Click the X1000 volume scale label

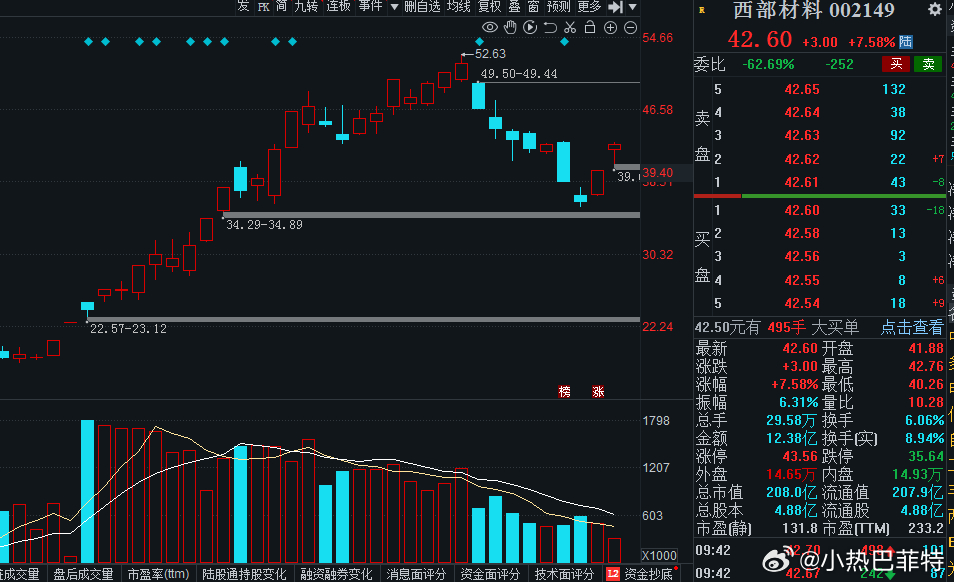660,555
